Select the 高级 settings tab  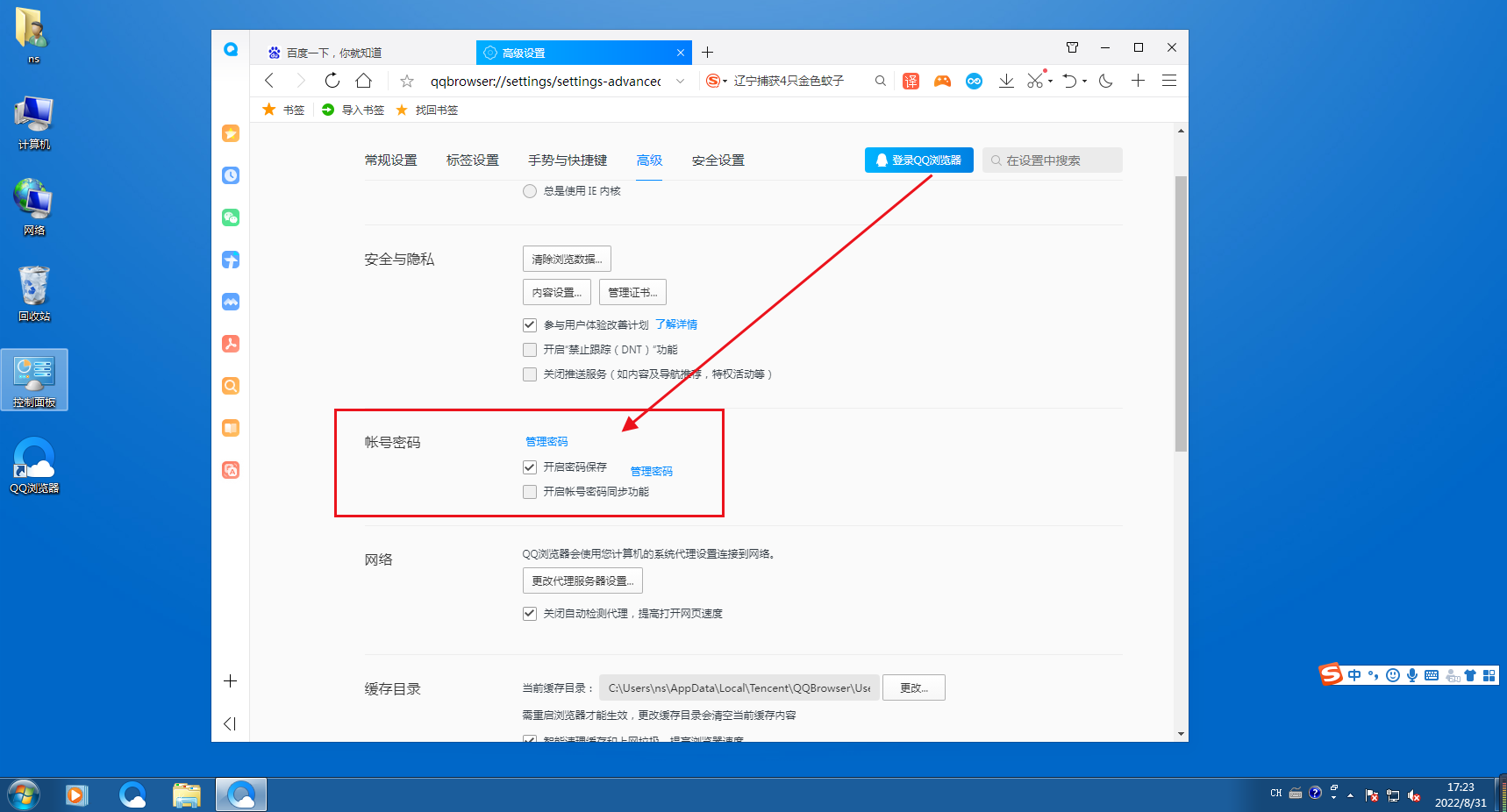650,160
